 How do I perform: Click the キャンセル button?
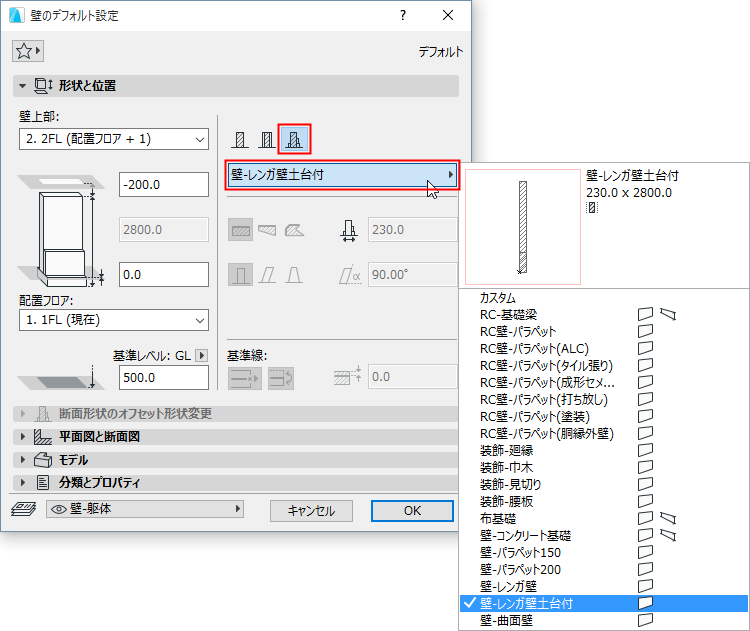point(311,511)
